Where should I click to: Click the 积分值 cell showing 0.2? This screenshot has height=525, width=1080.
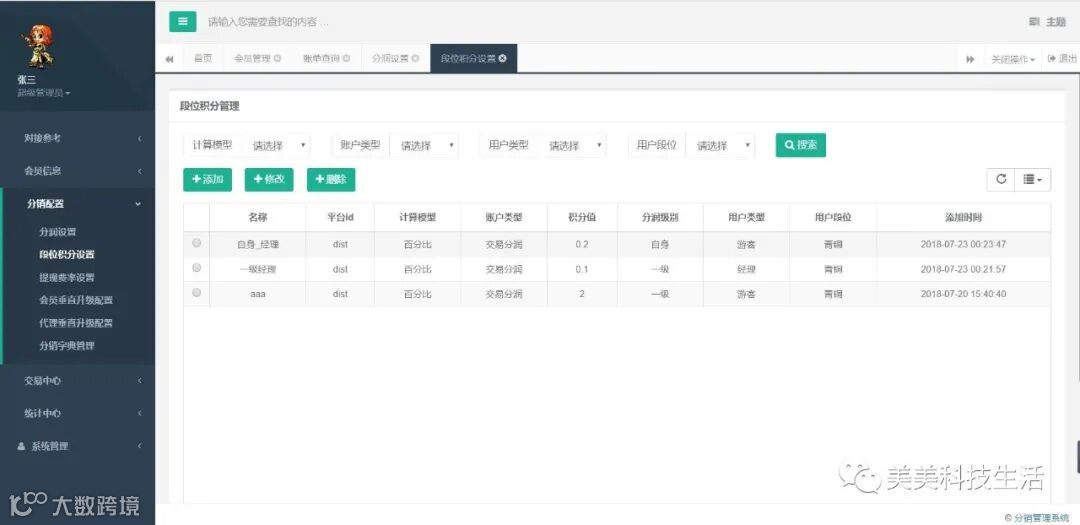582,244
